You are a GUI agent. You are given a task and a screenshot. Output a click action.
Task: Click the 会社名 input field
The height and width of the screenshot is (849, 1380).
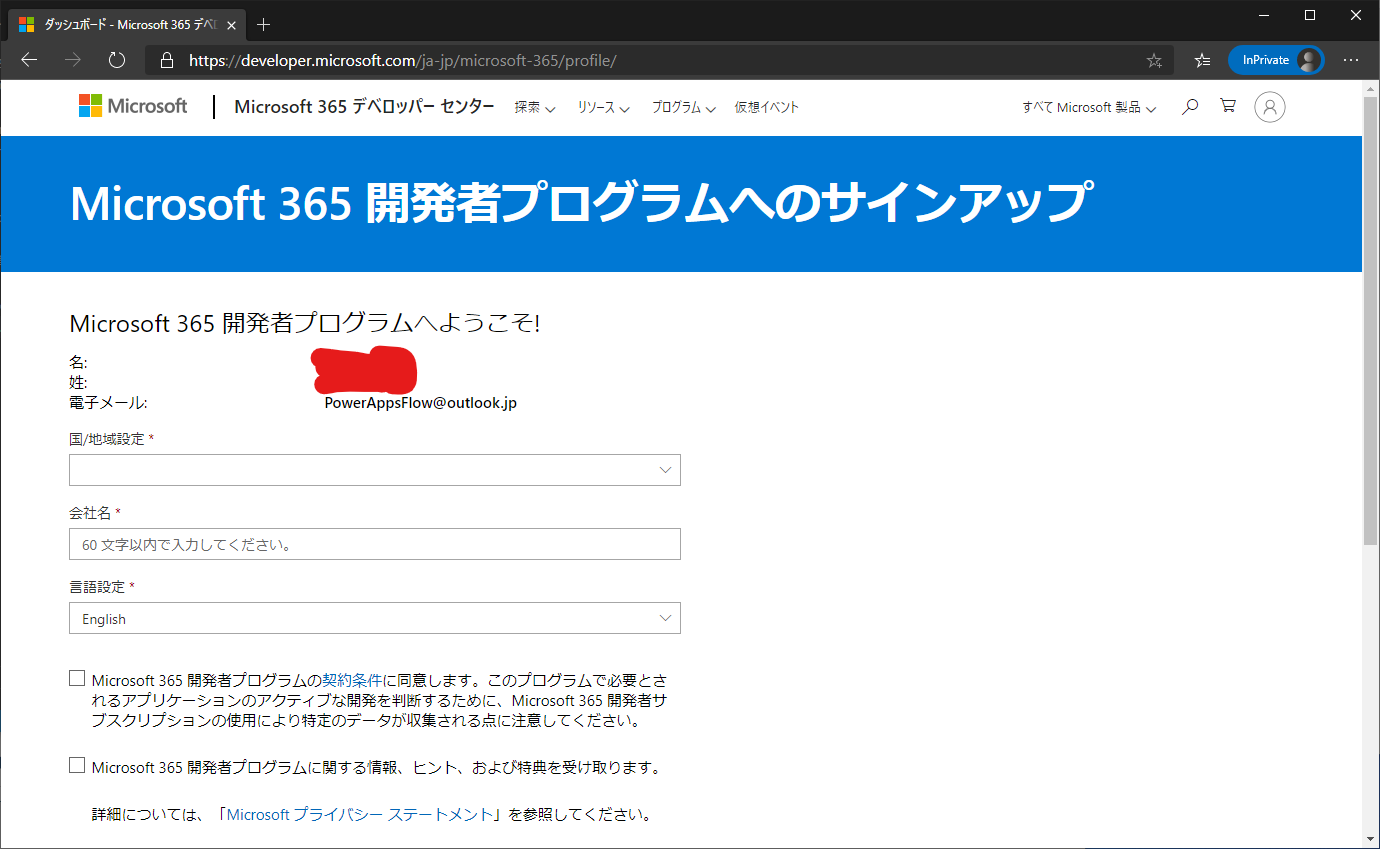375,544
